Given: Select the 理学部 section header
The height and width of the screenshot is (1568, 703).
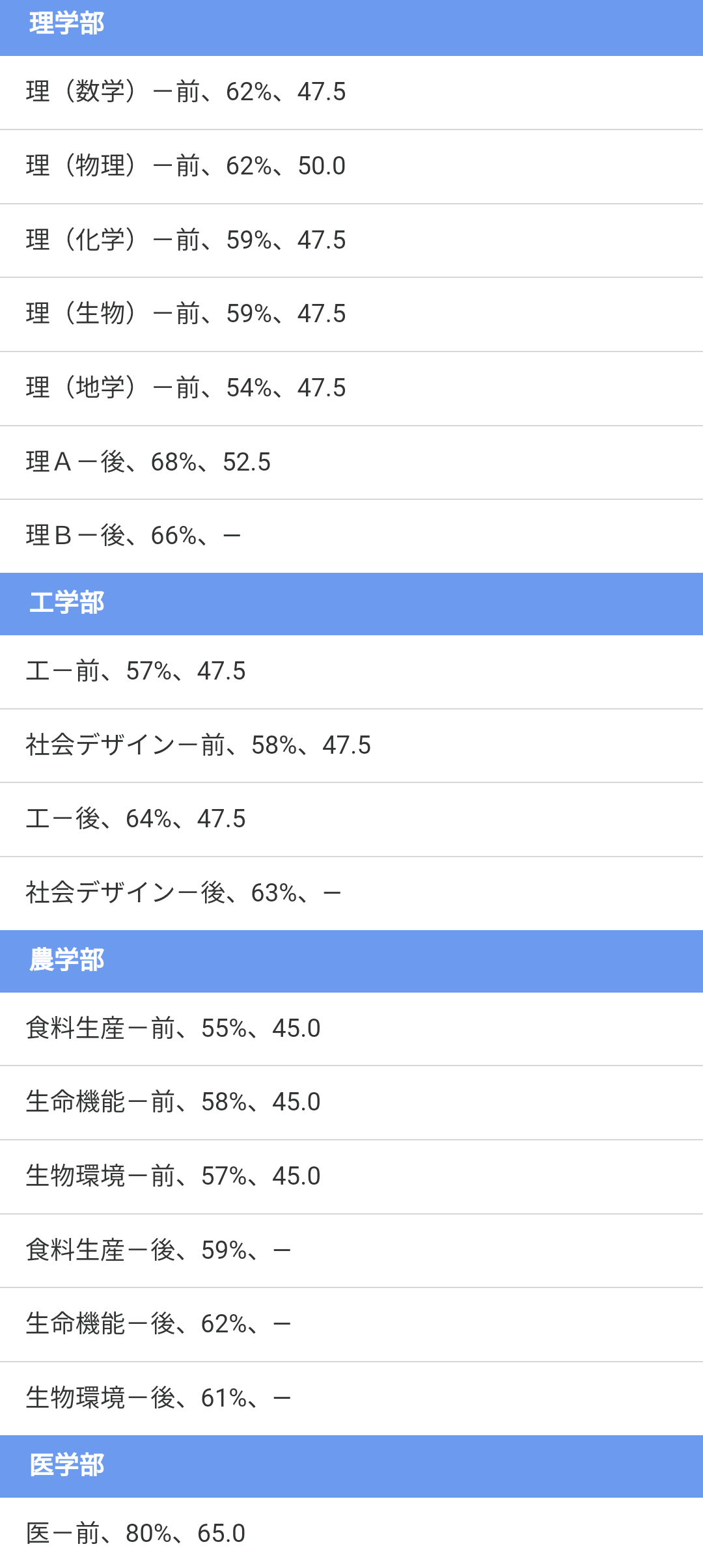Looking at the screenshot, I should [x=351, y=25].
